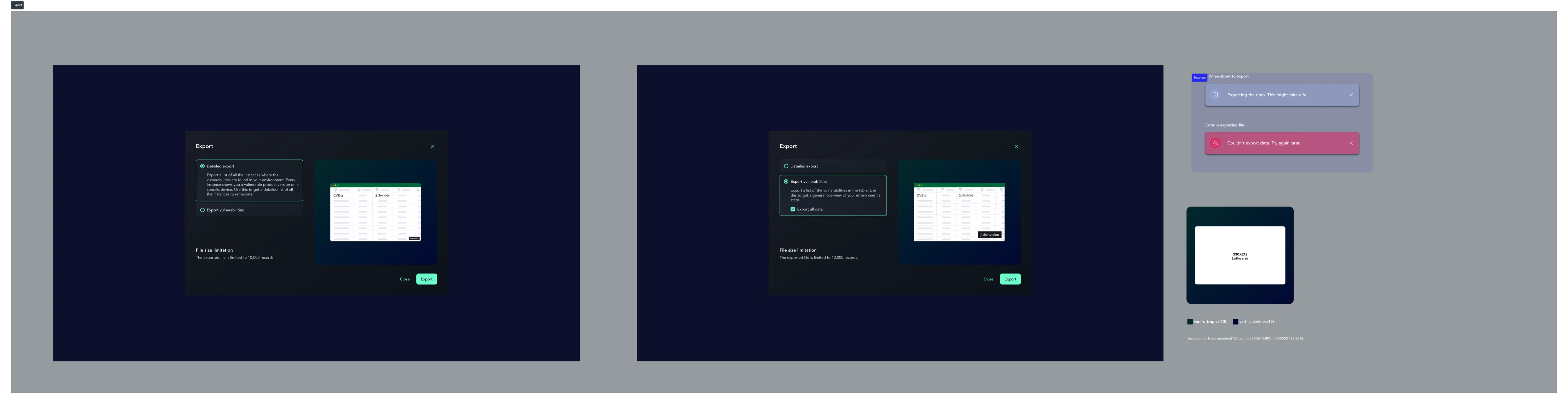Click the darkness40 color swatch
This screenshot has width=1568, height=404.
tap(1235, 322)
